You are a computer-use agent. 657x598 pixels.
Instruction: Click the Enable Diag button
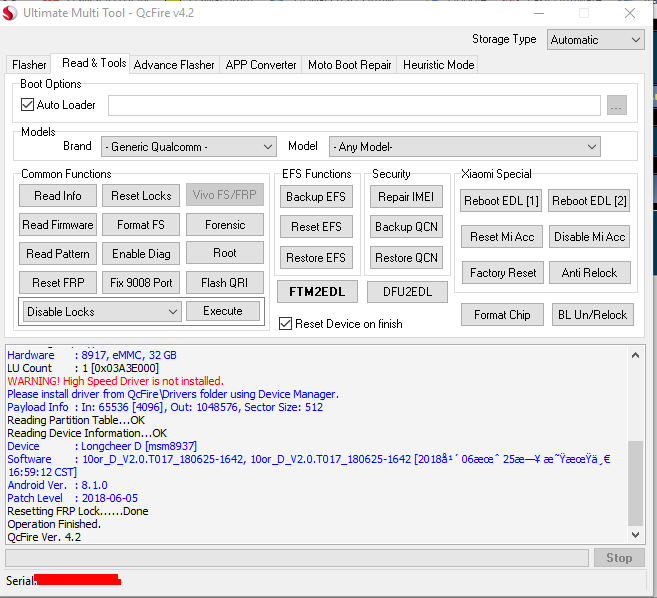141,254
